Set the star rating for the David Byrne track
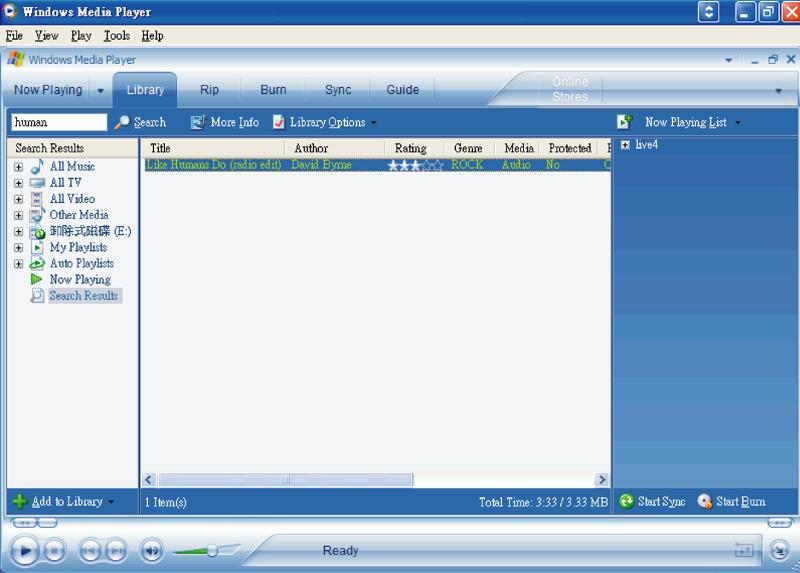Screen dimensions: 800x573 point(415,165)
